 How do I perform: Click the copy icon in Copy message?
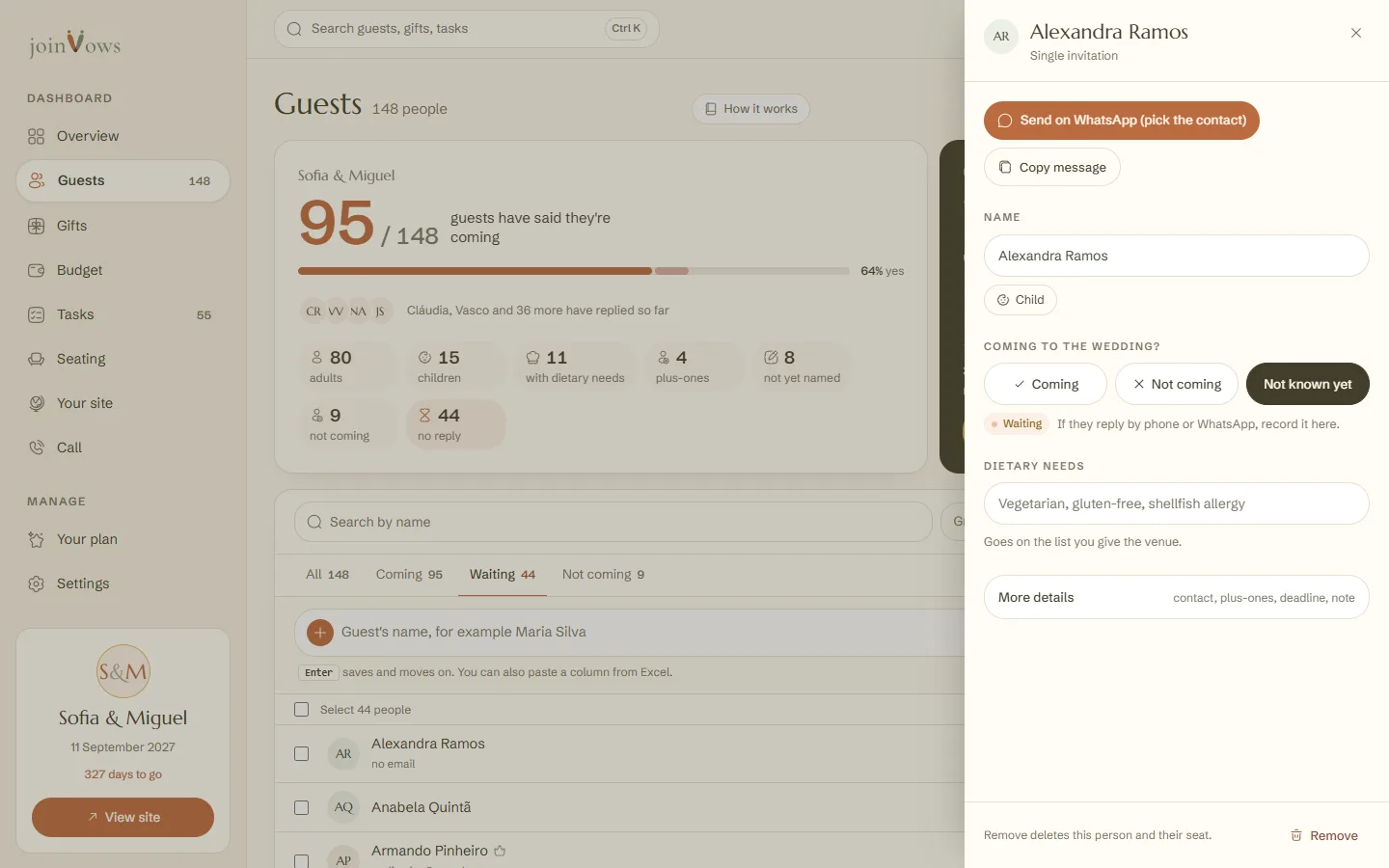[1005, 167]
